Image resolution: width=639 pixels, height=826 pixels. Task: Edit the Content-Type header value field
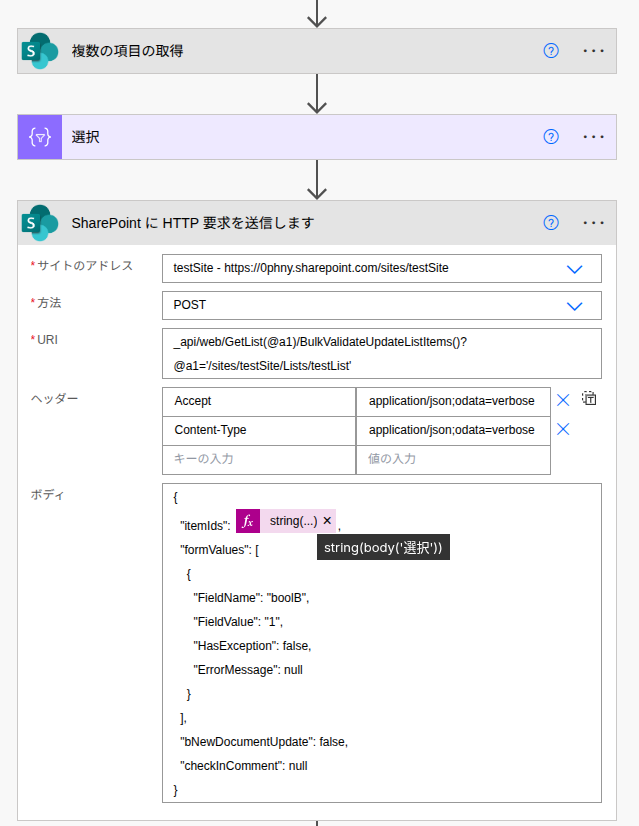coord(453,430)
